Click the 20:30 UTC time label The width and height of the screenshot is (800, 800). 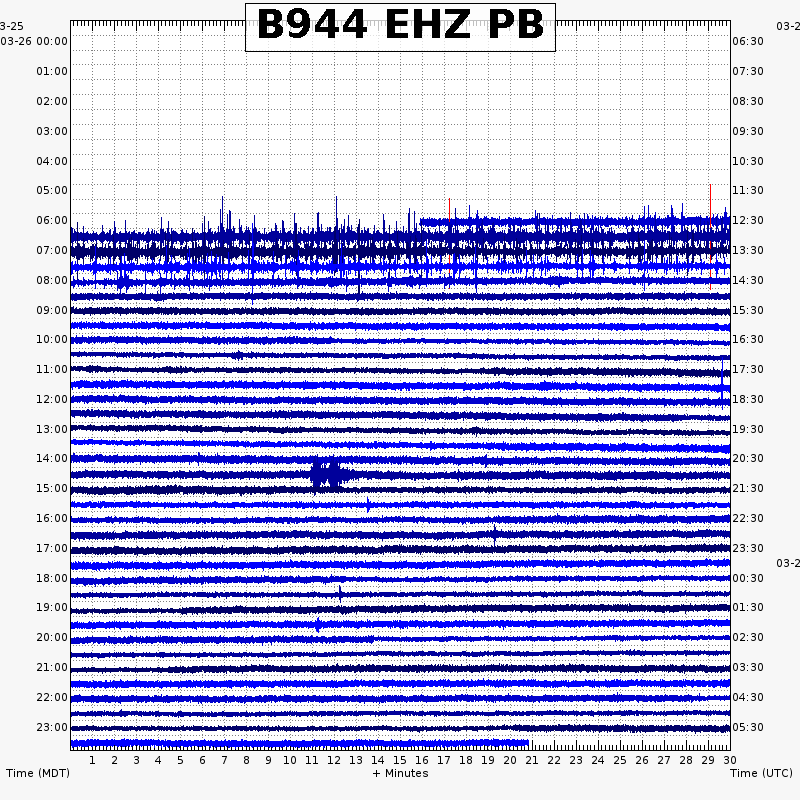point(748,458)
